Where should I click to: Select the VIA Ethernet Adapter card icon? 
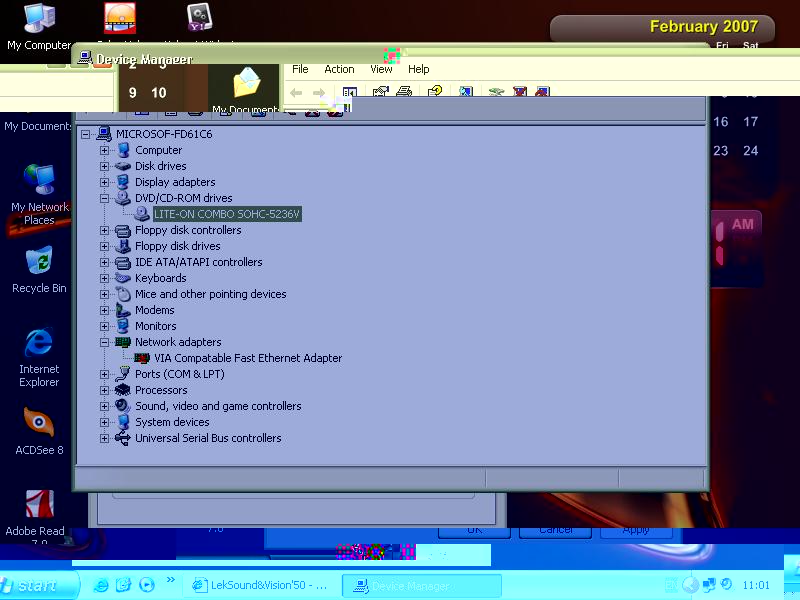coord(142,358)
